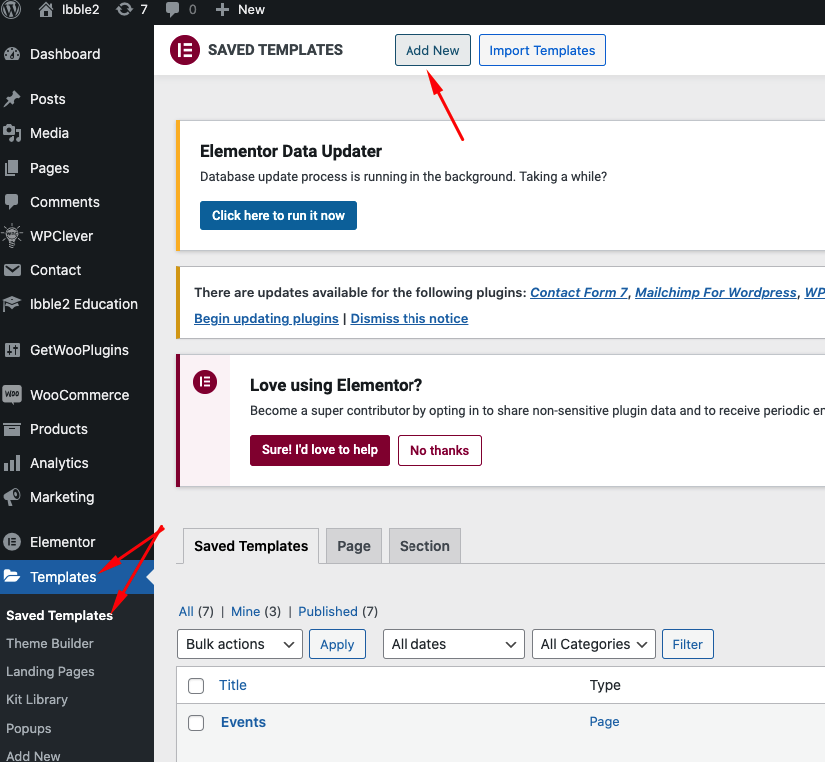
Task: Check the Events template row checkbox
Action: coord(196,723)
